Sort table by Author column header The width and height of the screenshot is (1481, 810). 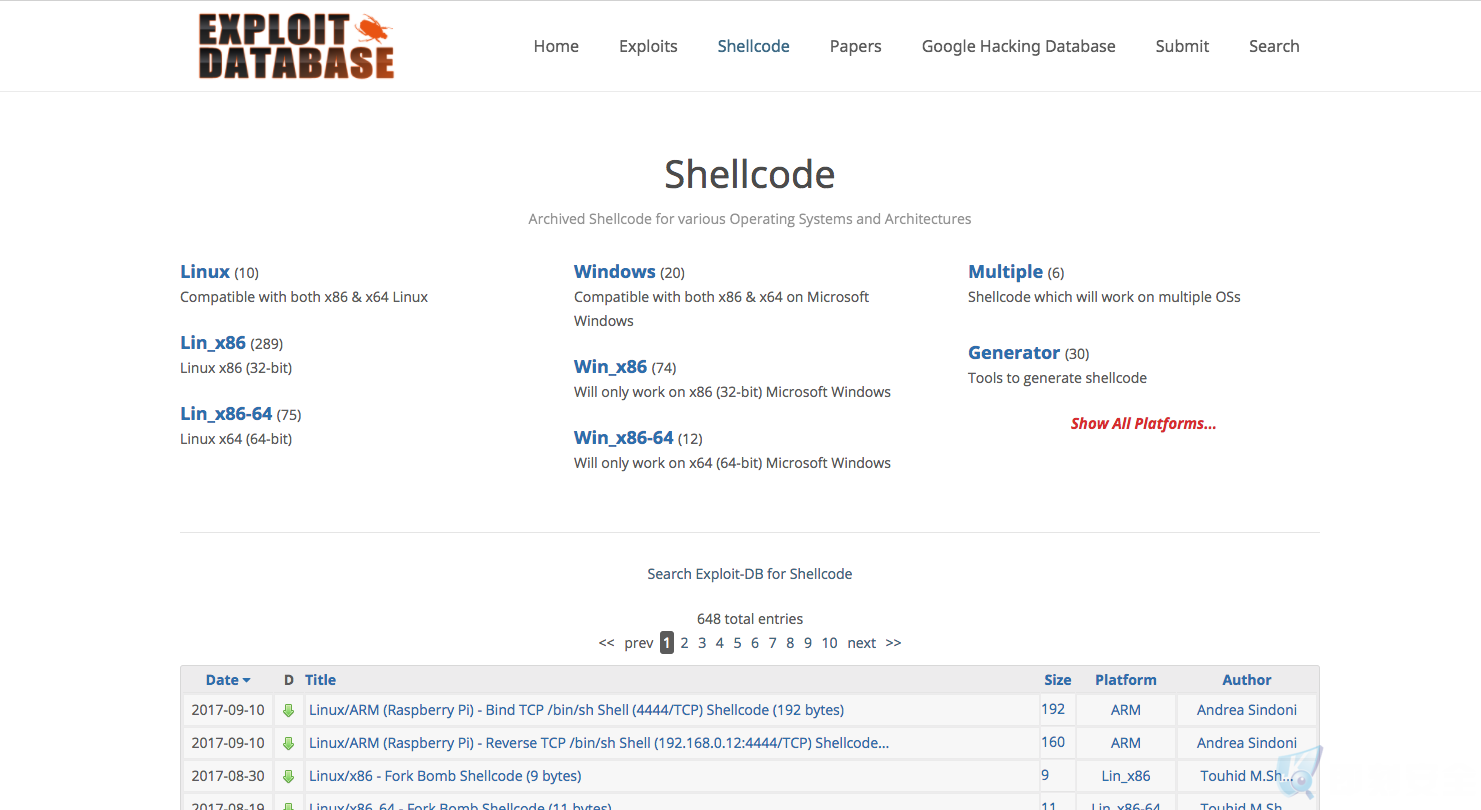[x=1247, y=680]
